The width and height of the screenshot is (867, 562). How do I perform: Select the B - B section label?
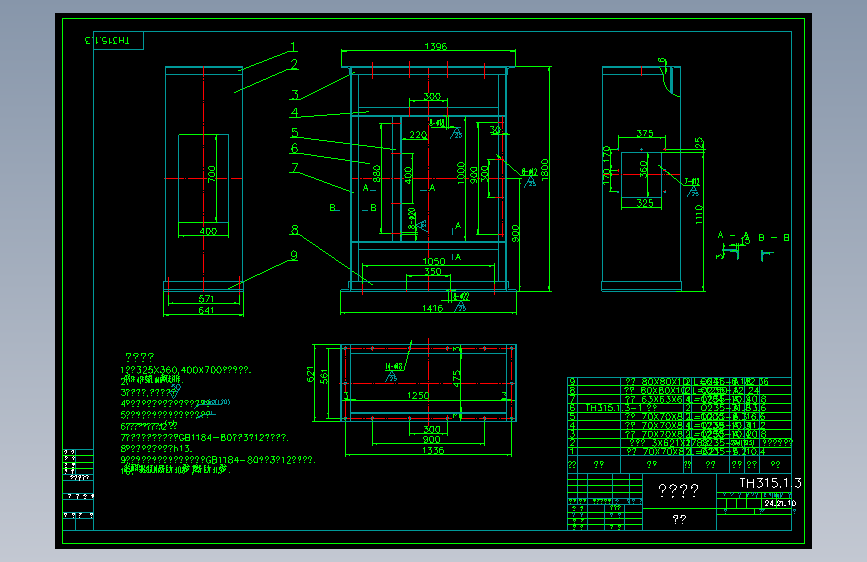(774, 238)
